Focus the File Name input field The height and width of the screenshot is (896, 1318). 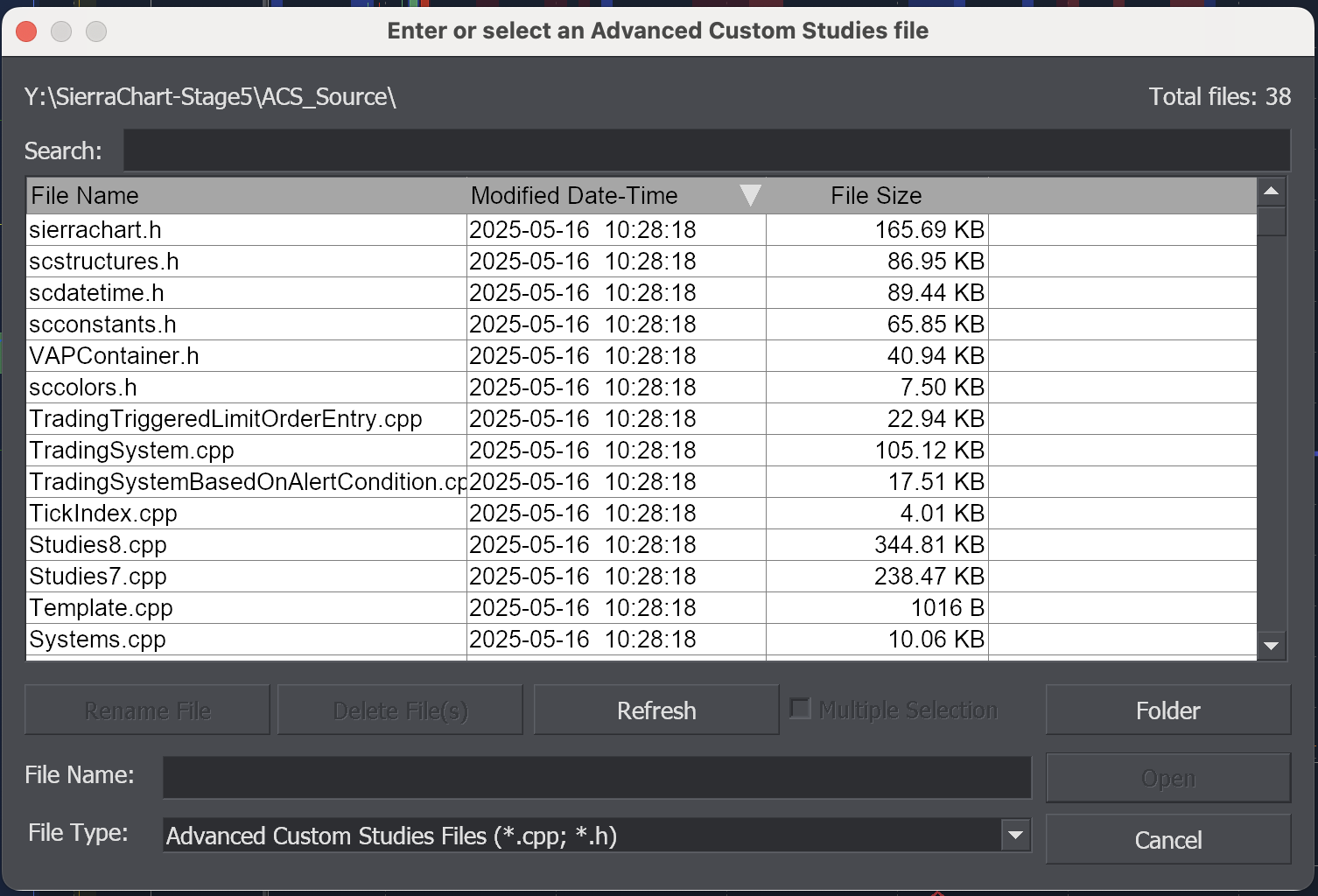point(597,777)
